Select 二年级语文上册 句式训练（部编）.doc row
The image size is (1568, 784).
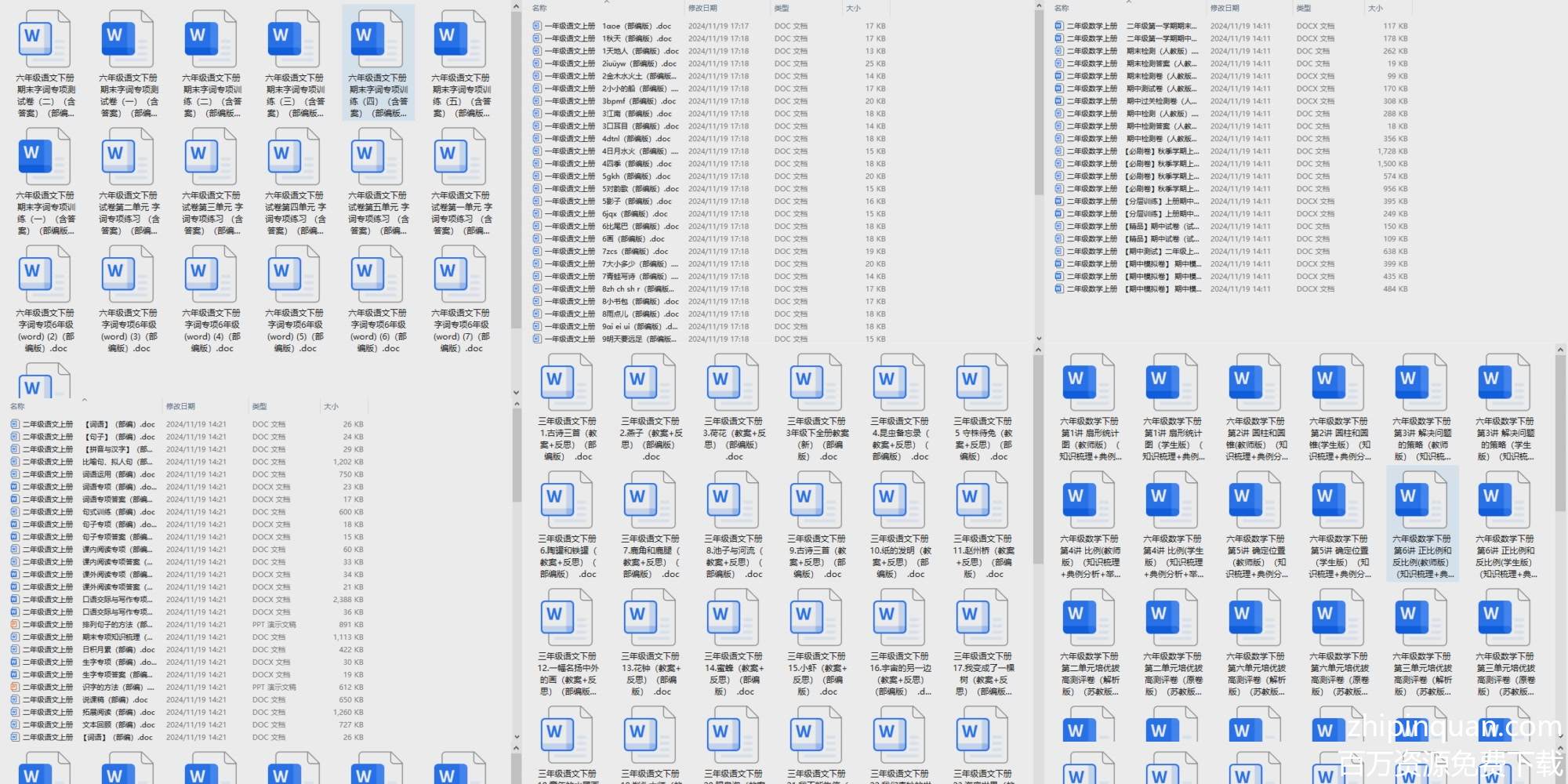[x=187, y=512]
